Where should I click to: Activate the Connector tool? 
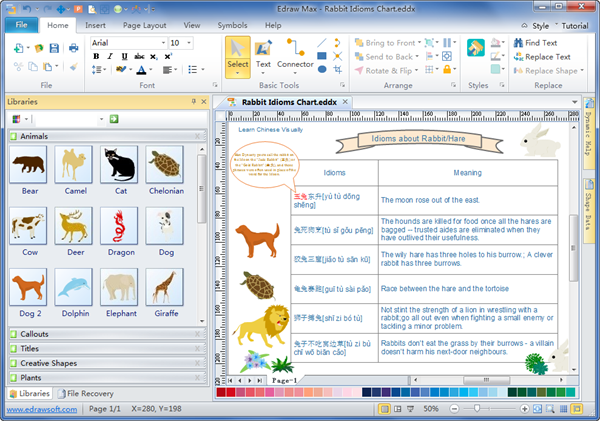click(295, 55)
